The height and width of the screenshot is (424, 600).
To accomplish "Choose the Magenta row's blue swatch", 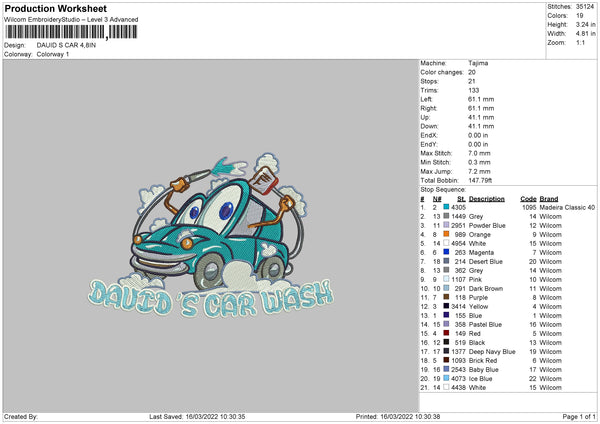I will (446, 252).
